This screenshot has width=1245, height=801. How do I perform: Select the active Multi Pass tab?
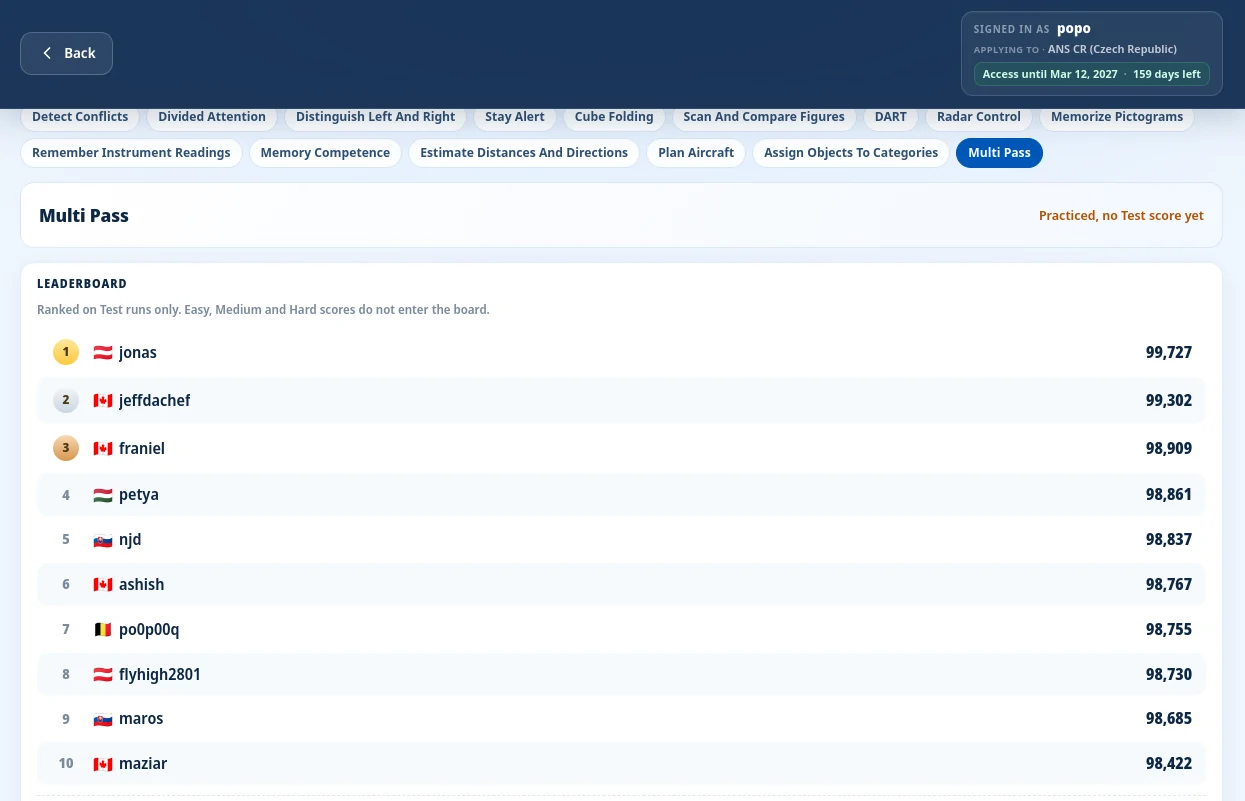pyautogui.click(x=999, y=153)
